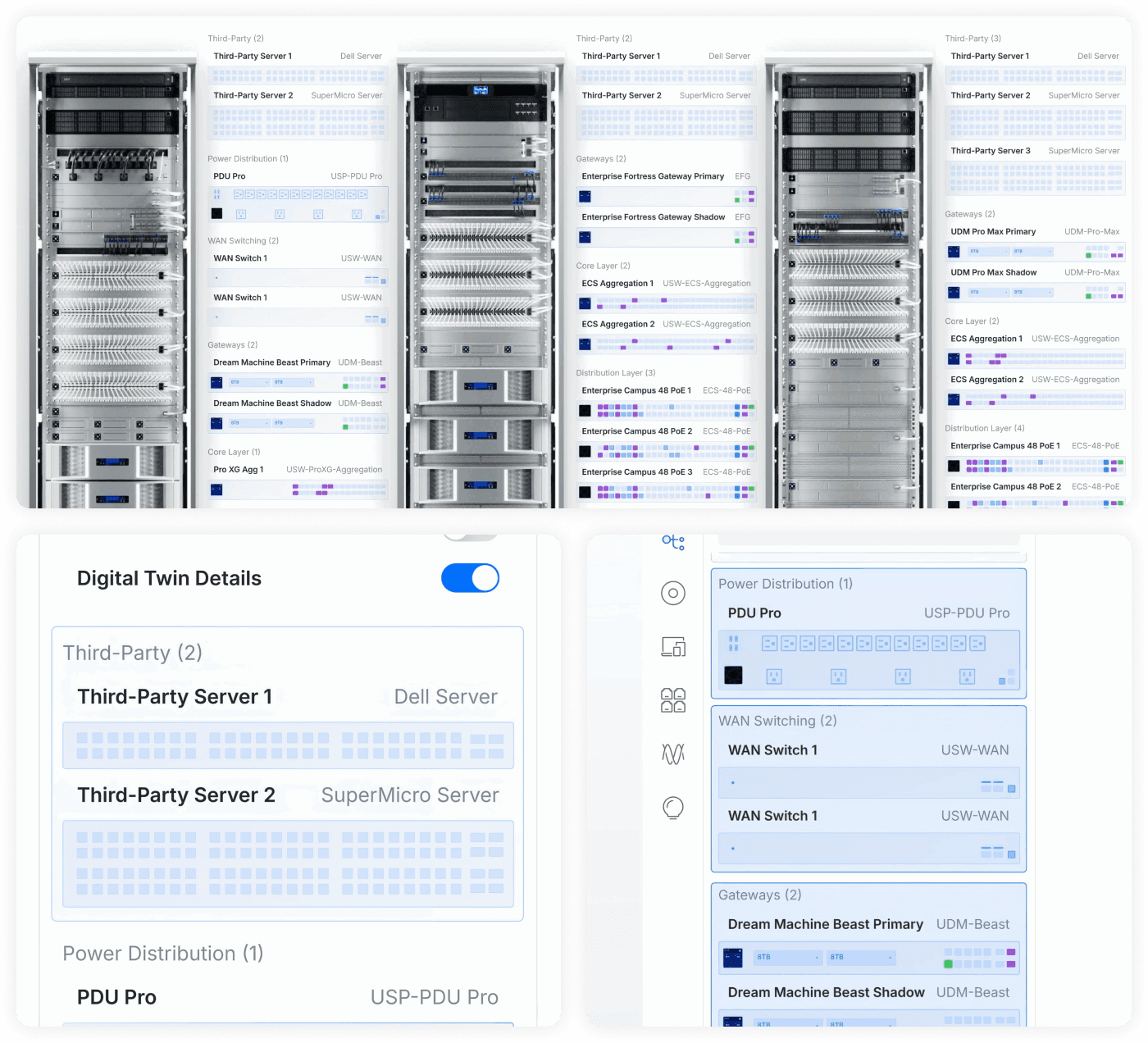Open the Topology icon in the sidebar
This screenshot has height=1043, width=1148.
673,542
